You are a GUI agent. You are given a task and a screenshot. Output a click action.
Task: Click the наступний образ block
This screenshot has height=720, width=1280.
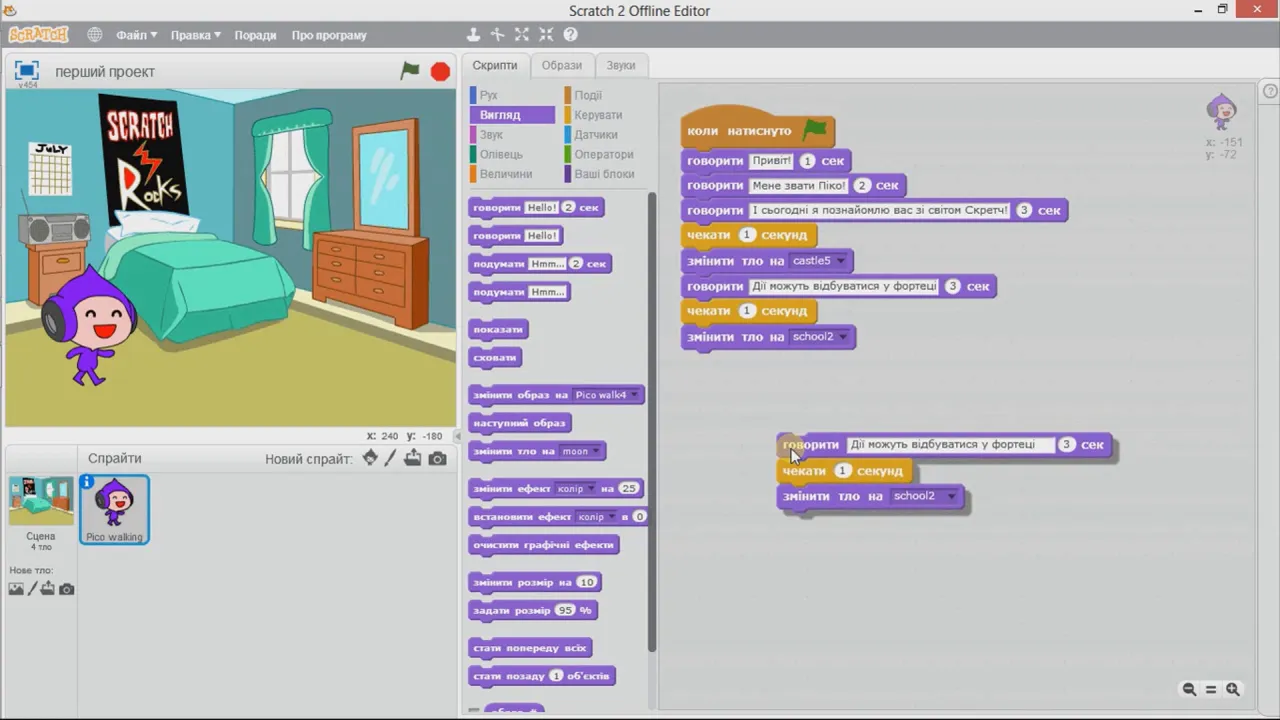tap(520, 423)
